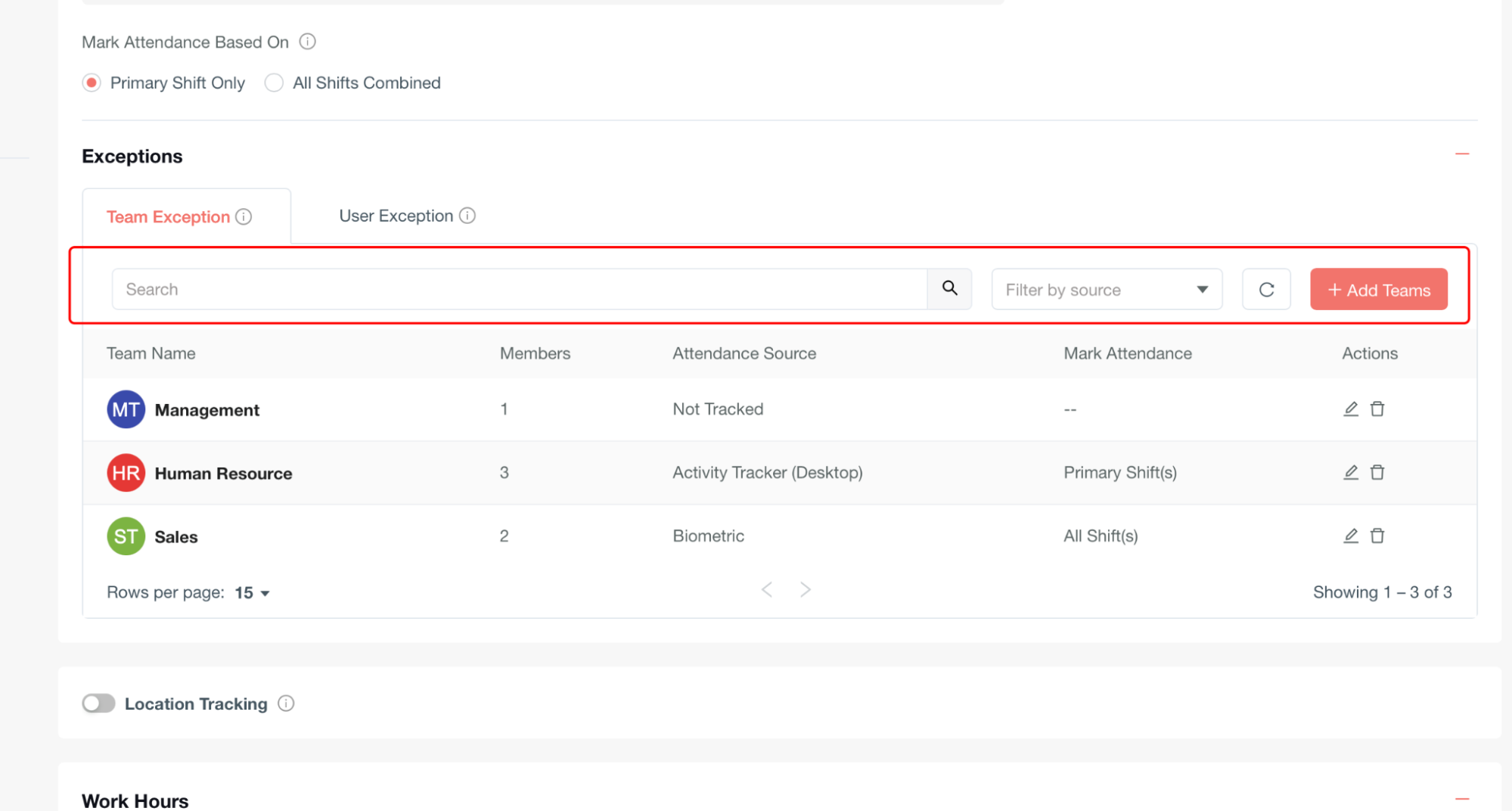Image resolution: width=1512 pixels, height=811 pixels.
Task: Click the Add Teams button
Action: [1378, 290]
